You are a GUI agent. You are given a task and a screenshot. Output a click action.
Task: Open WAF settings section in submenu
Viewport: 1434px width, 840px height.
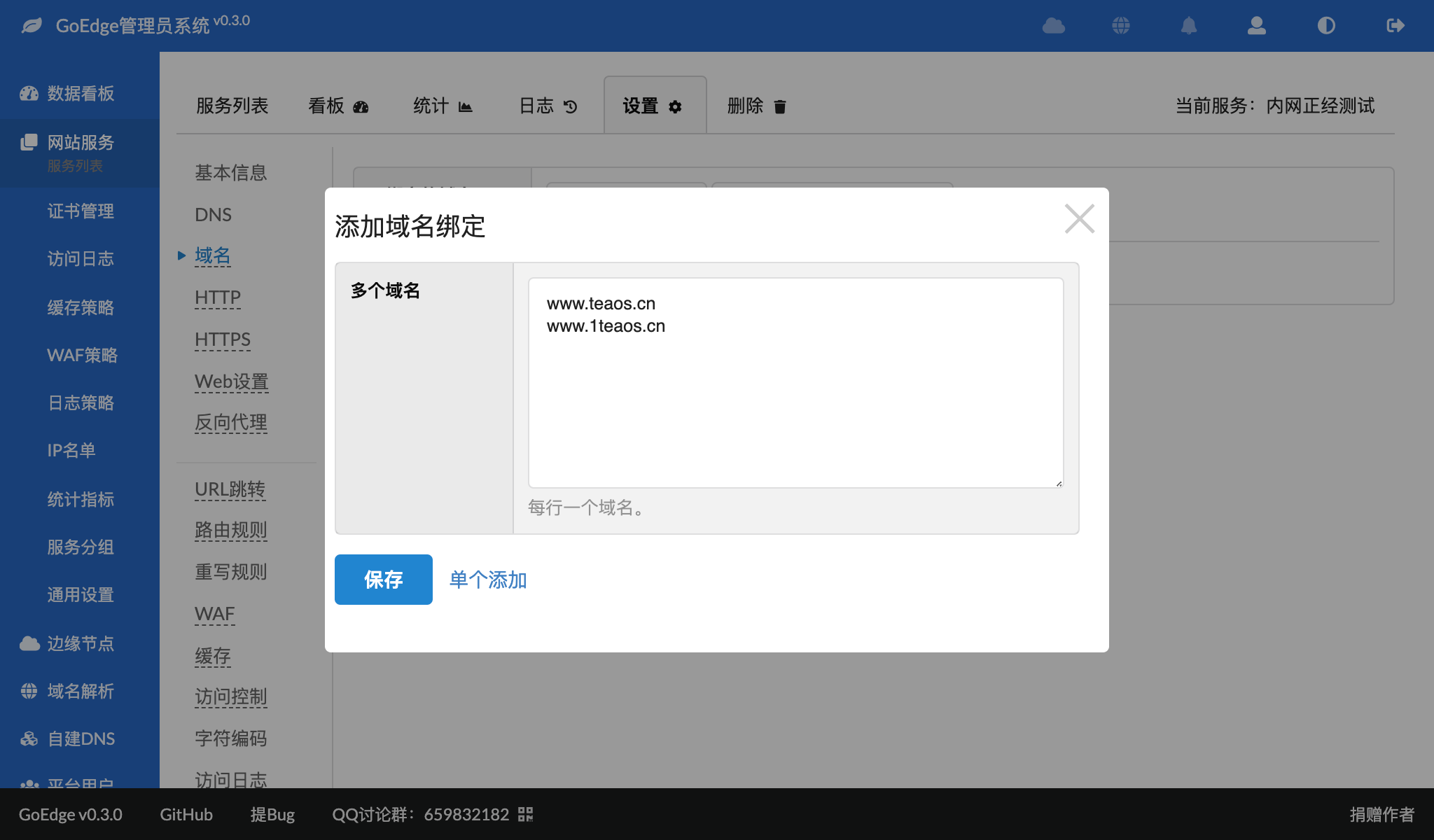click(x=215, y=614)
